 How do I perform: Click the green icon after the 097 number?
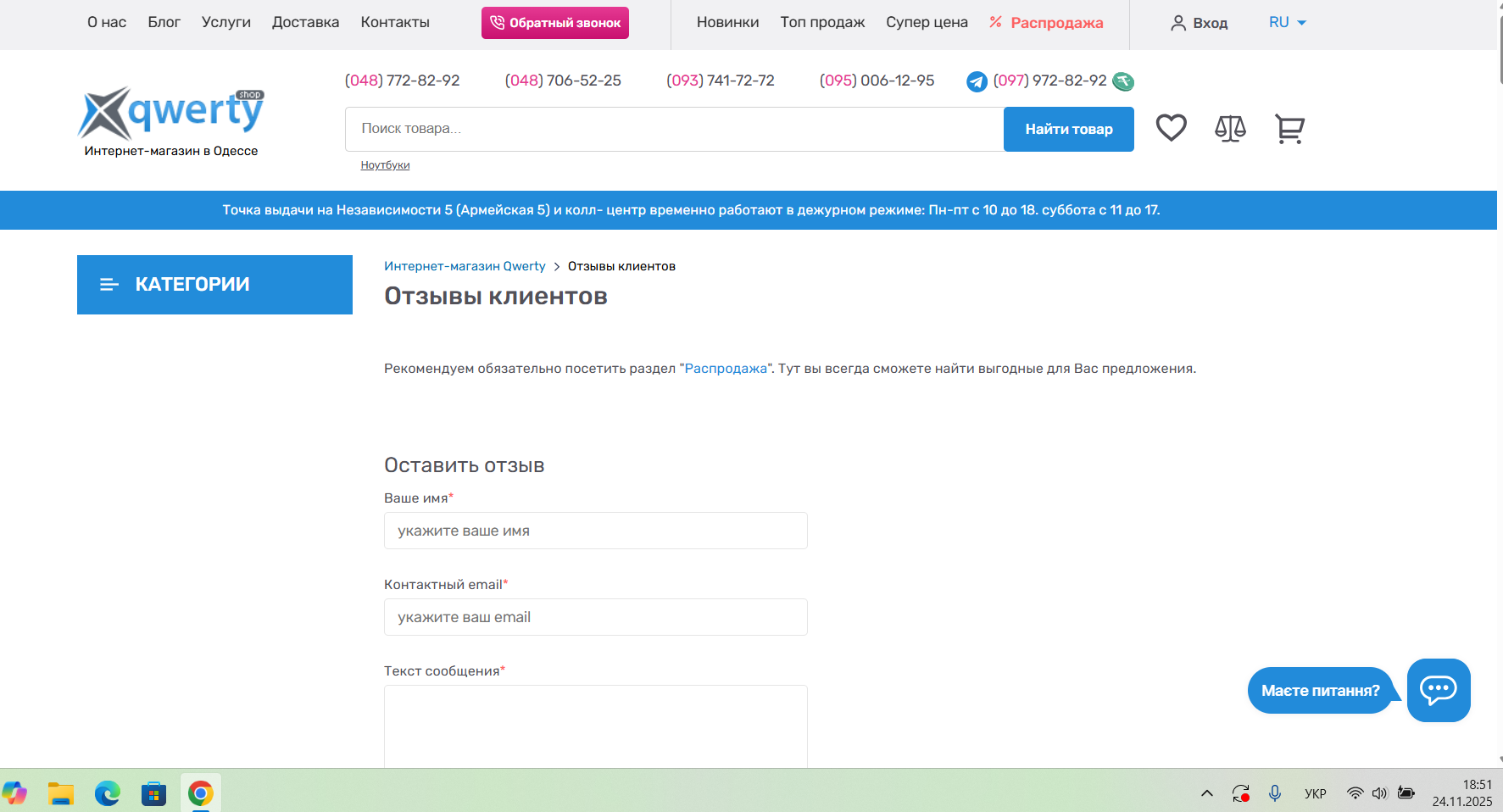(1123, 81)
